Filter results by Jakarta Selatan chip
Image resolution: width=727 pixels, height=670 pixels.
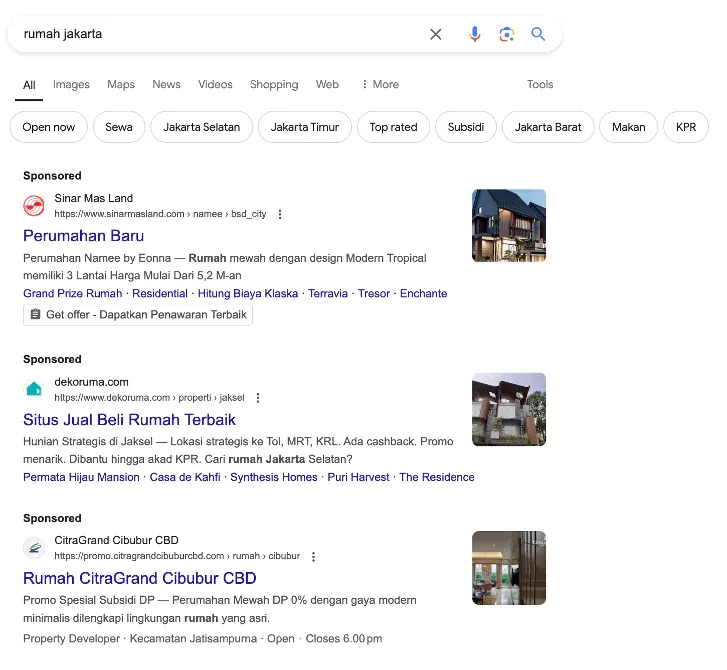[201, 127]
